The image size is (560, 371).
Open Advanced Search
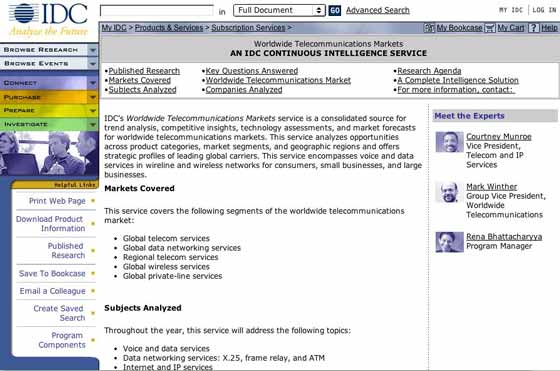(x=378, y=10)
